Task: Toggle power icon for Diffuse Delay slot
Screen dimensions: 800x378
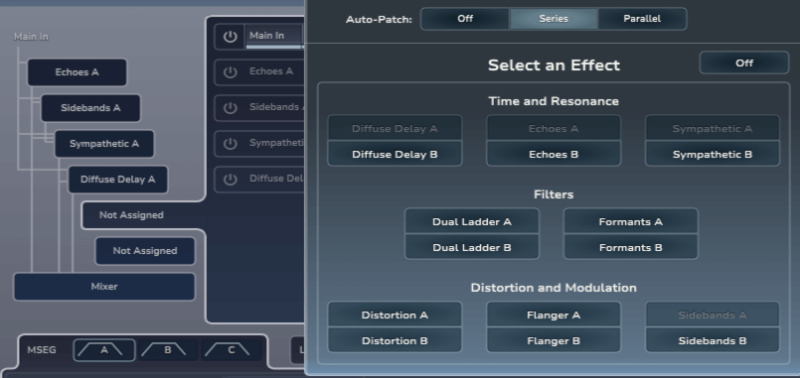Action: coord(230,179)
